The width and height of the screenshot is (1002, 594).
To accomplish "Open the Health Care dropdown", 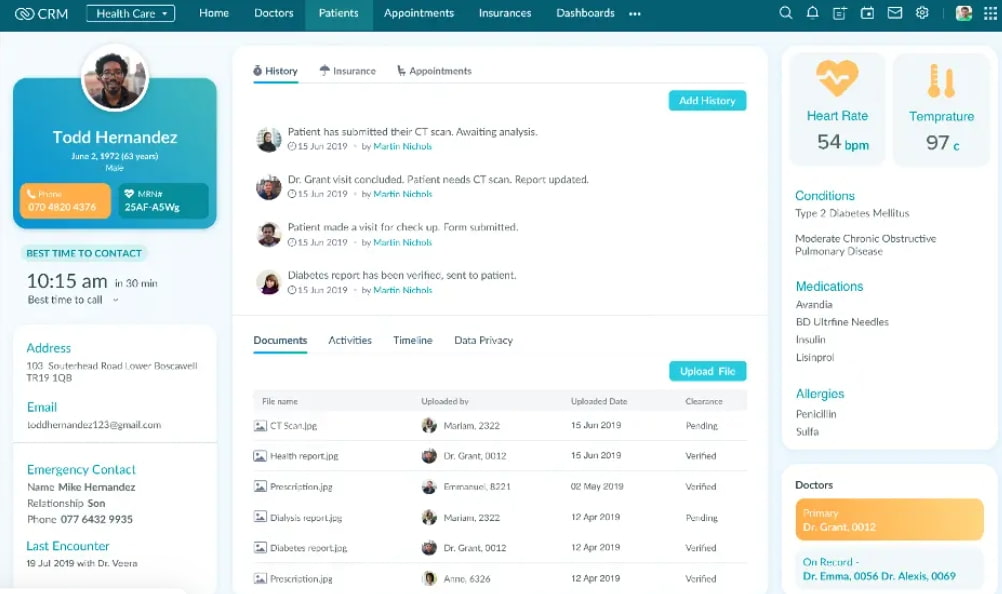I will click(x=131, y=13).
